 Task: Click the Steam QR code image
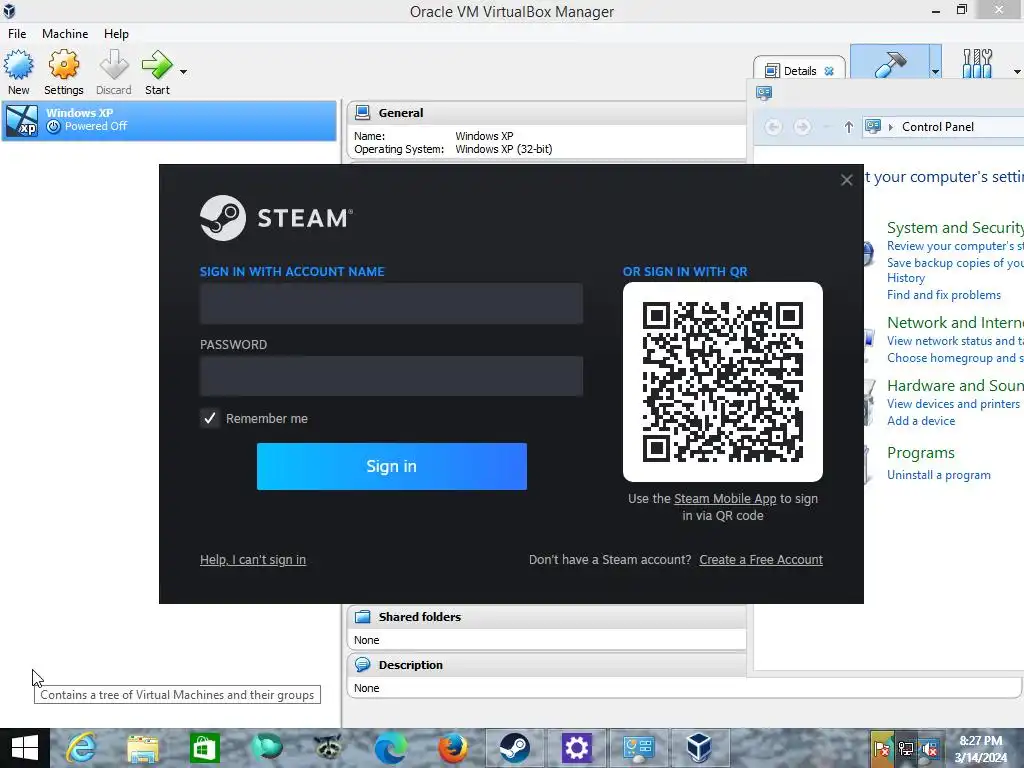723,382
